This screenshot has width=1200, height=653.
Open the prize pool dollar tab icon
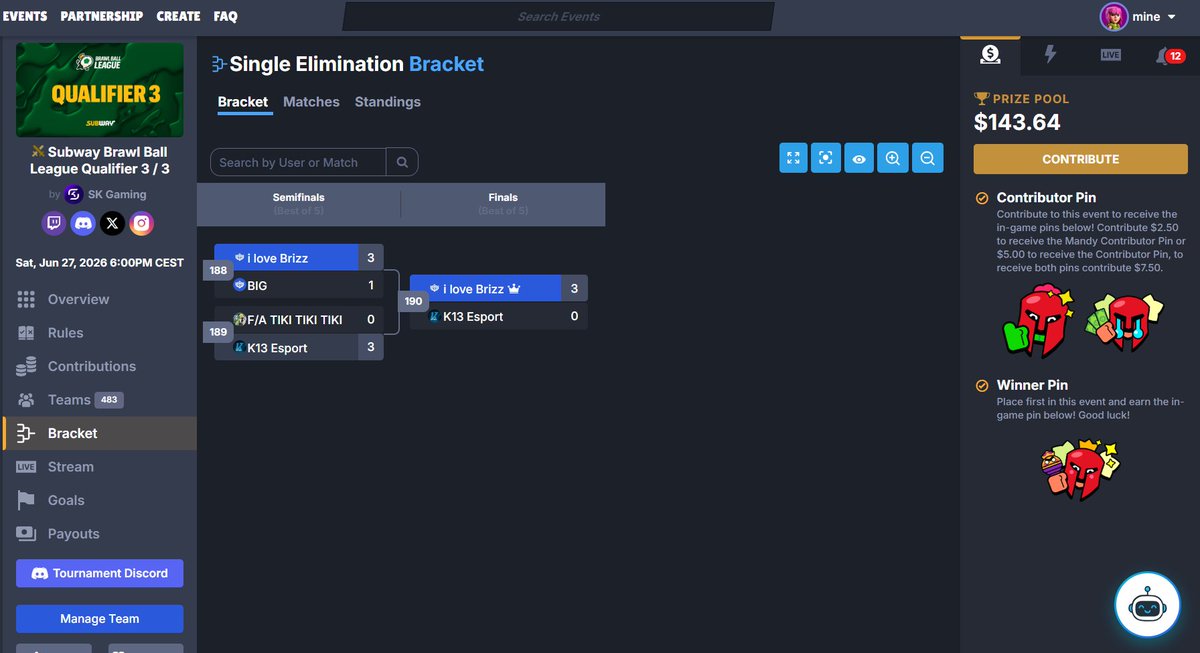(x=990, y=55)
